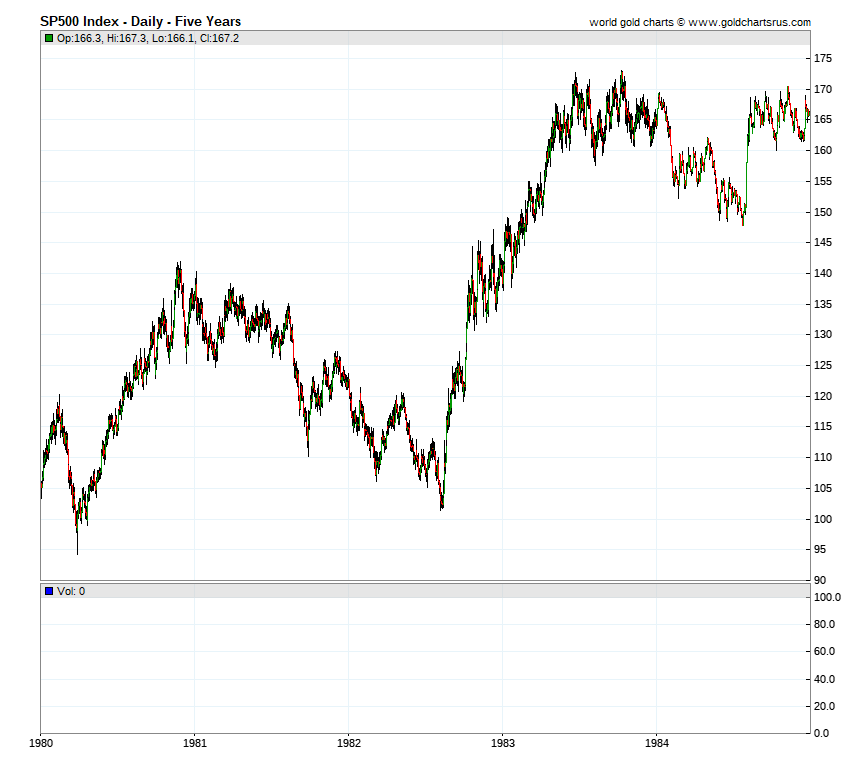This screenshot has width=850, height=769.
Task: Click the 1981 x-axis label
Action: (195, 743)
